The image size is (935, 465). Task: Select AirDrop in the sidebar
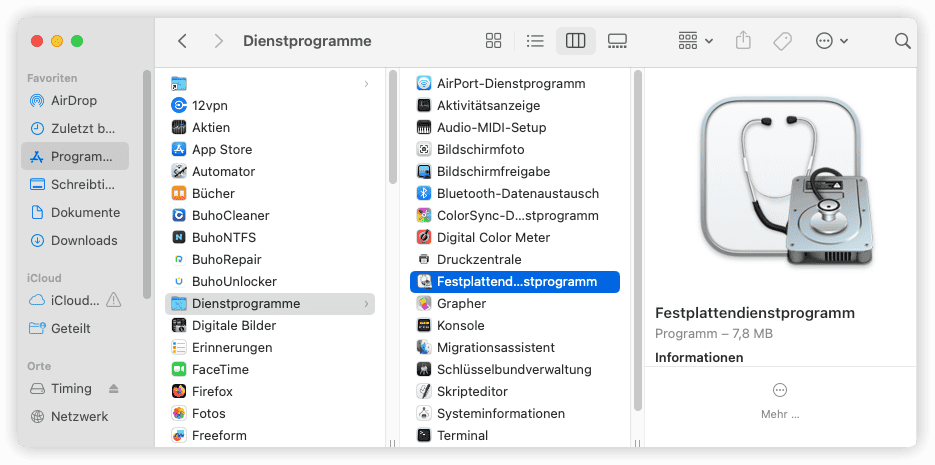pyautogui.click(x=75, y=101)
